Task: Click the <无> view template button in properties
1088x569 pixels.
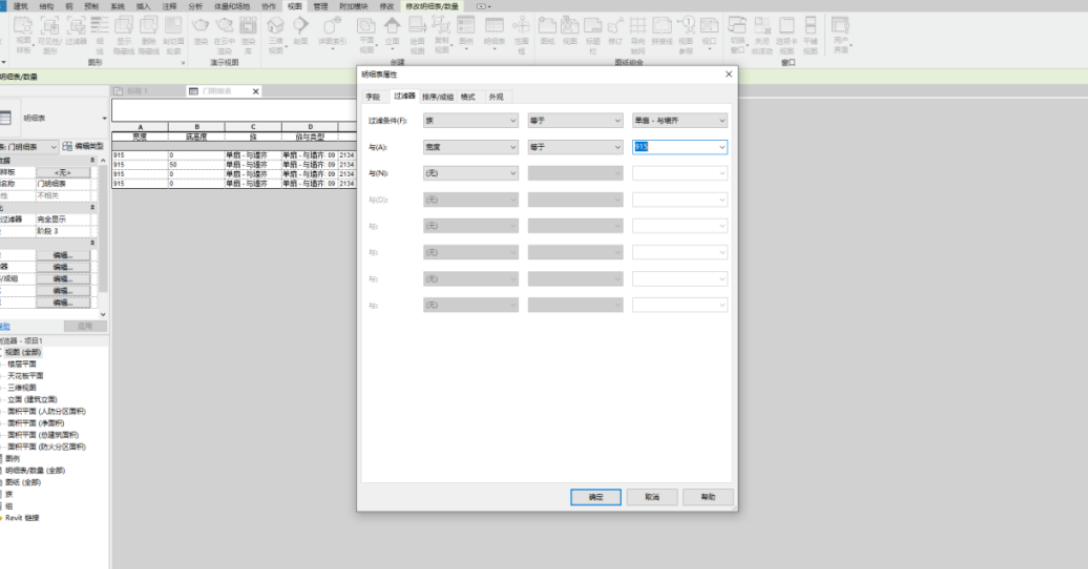Action: 62,172
